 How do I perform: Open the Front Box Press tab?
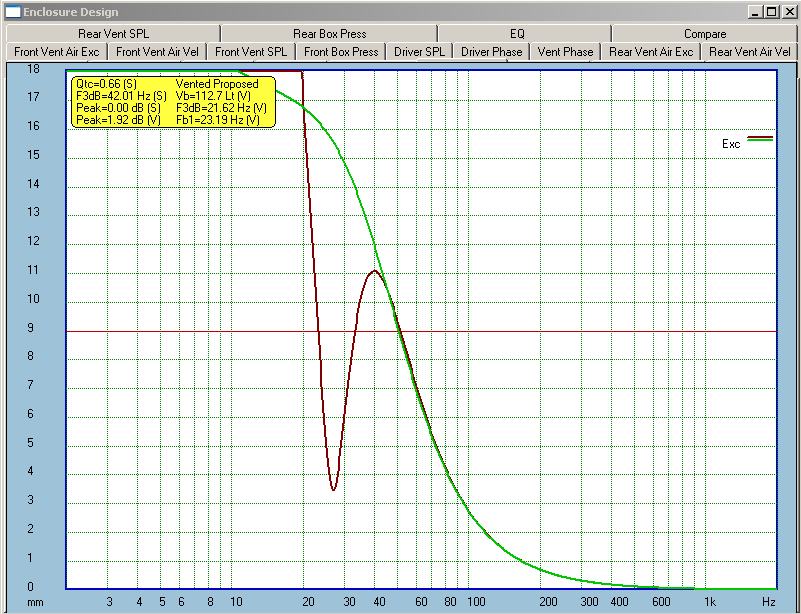tap(341, 51)
